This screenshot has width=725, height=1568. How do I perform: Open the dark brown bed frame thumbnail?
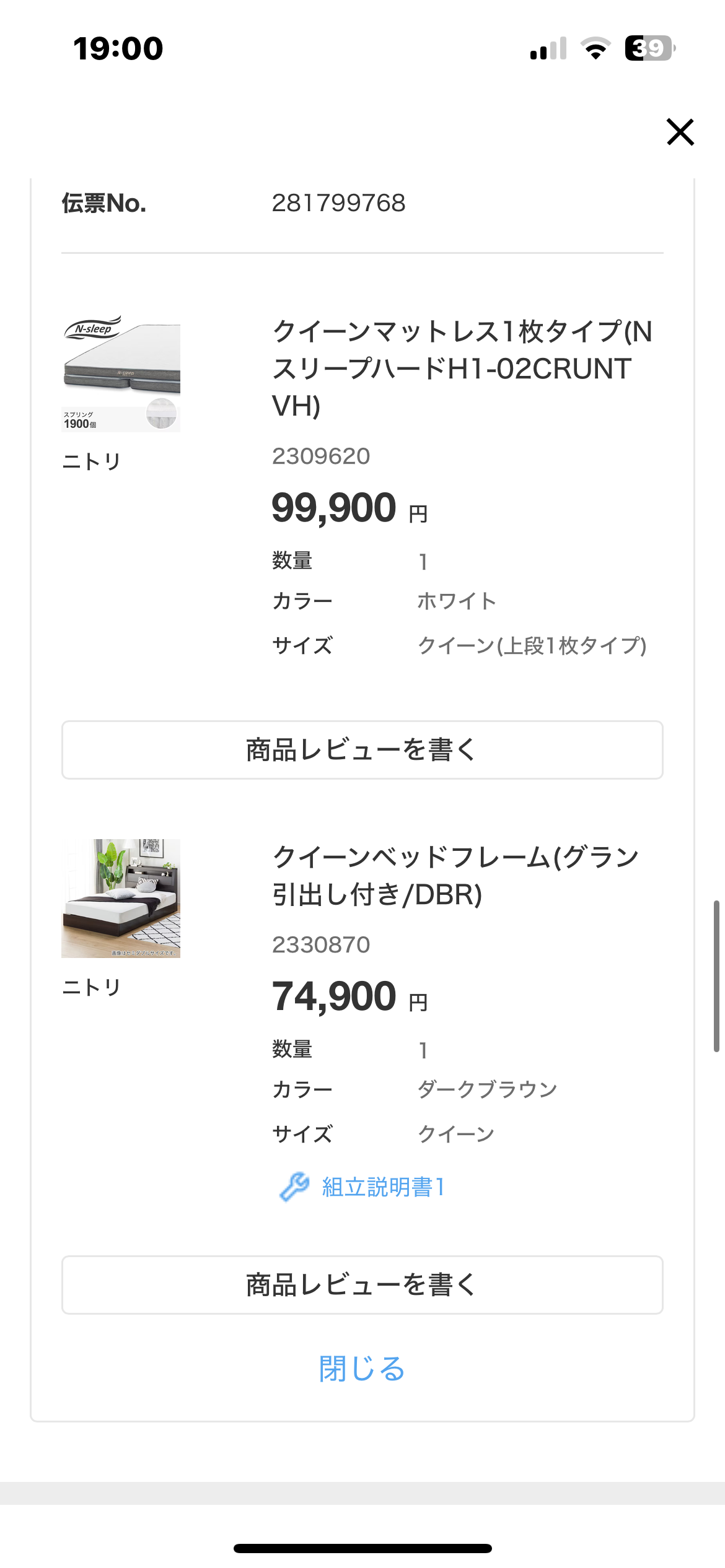pos(121,898)
